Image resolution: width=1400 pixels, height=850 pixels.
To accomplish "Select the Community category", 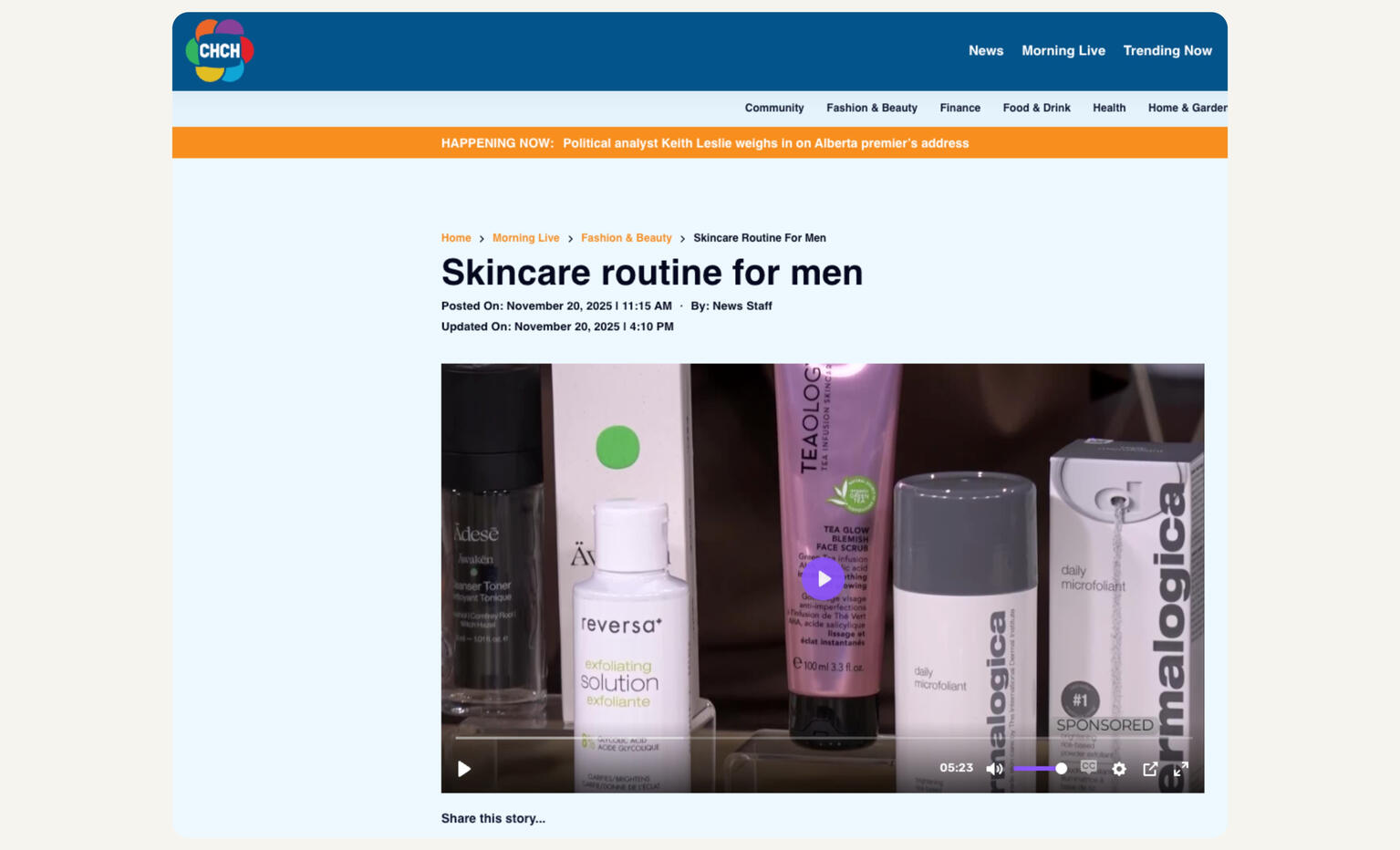I will pos(773,108).
